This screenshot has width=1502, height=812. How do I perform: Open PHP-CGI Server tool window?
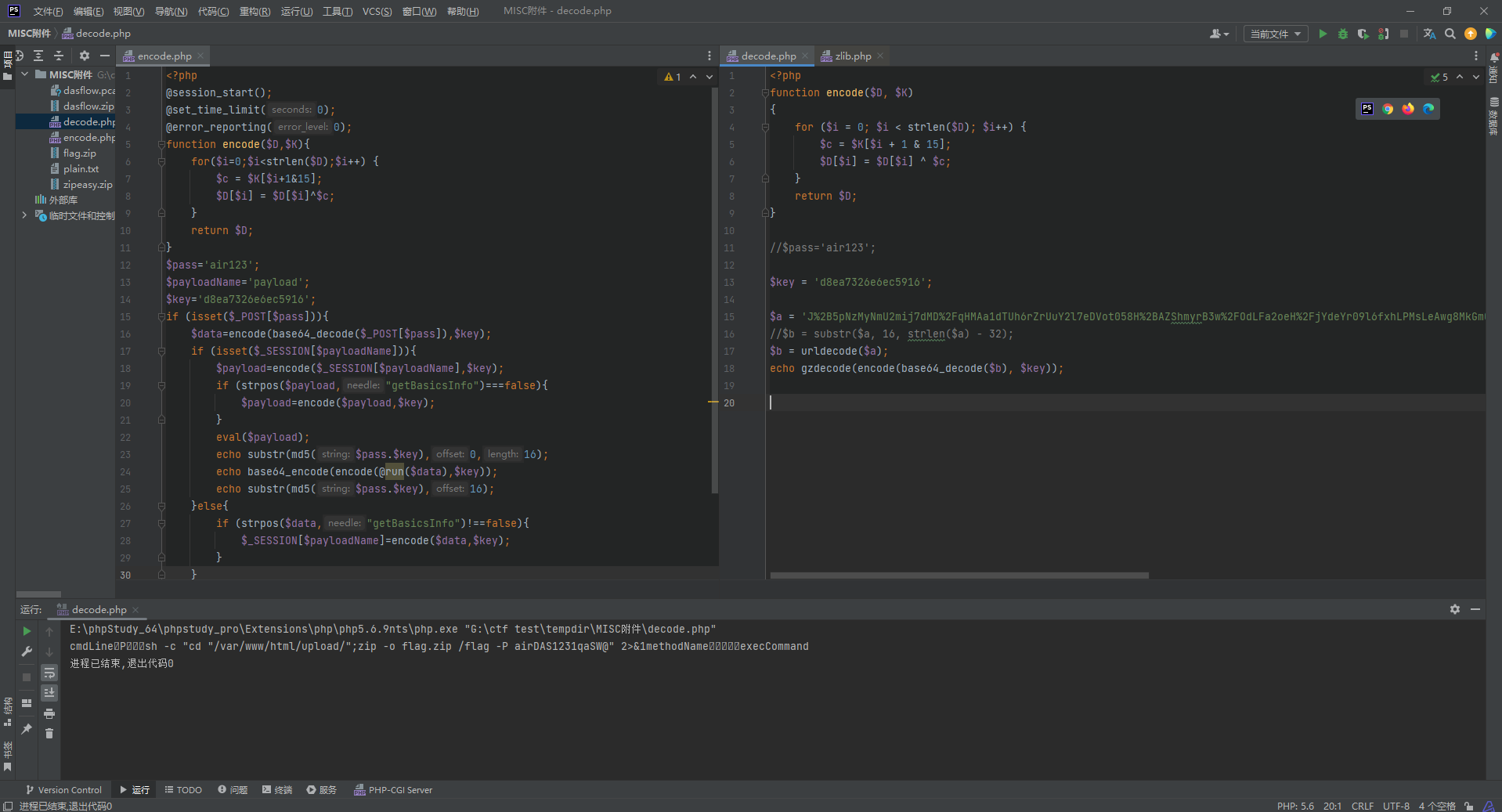coord(393,790)
